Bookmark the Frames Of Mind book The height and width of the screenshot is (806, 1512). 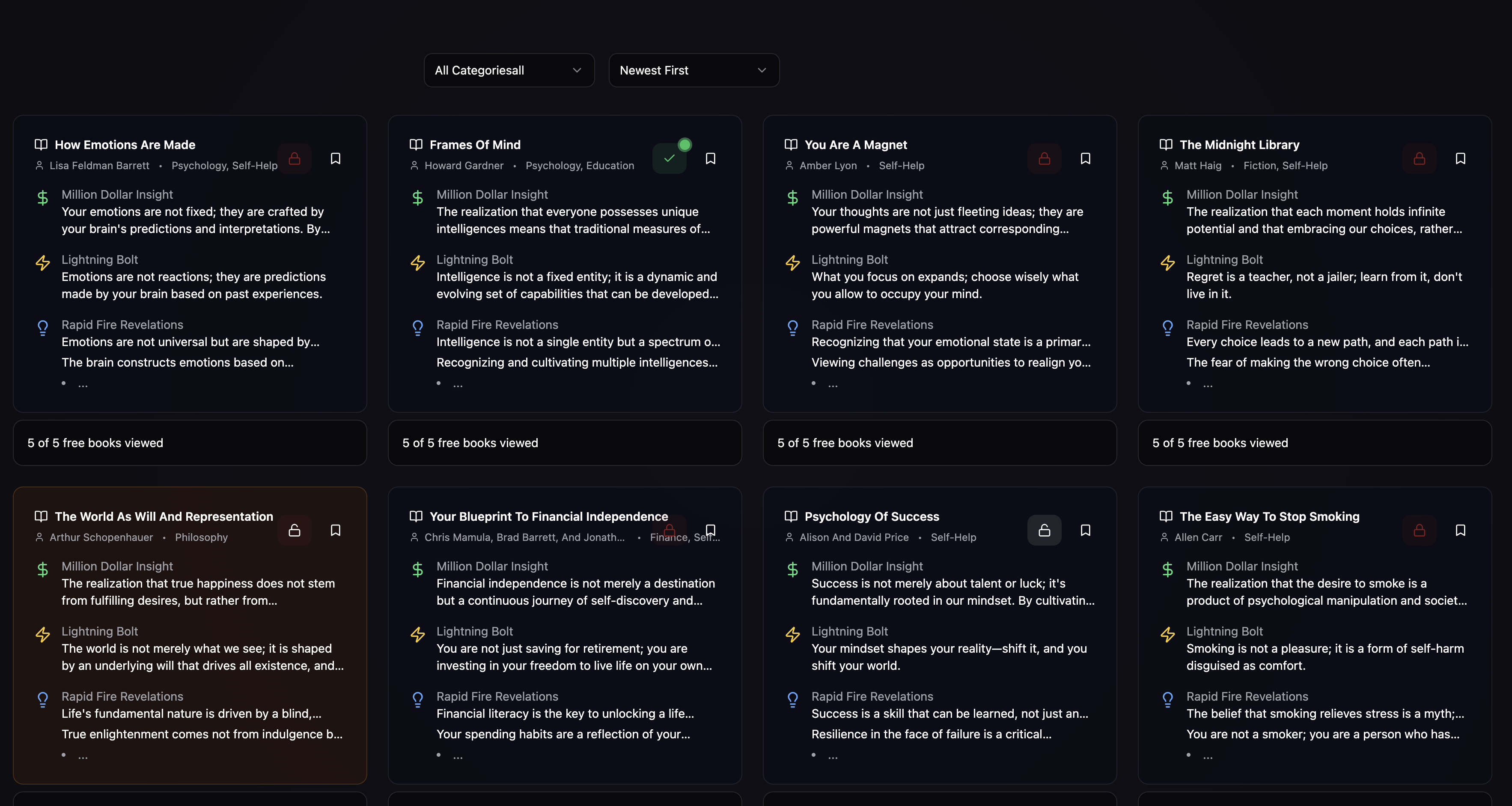pyautogui.click(x=710, y=158)
